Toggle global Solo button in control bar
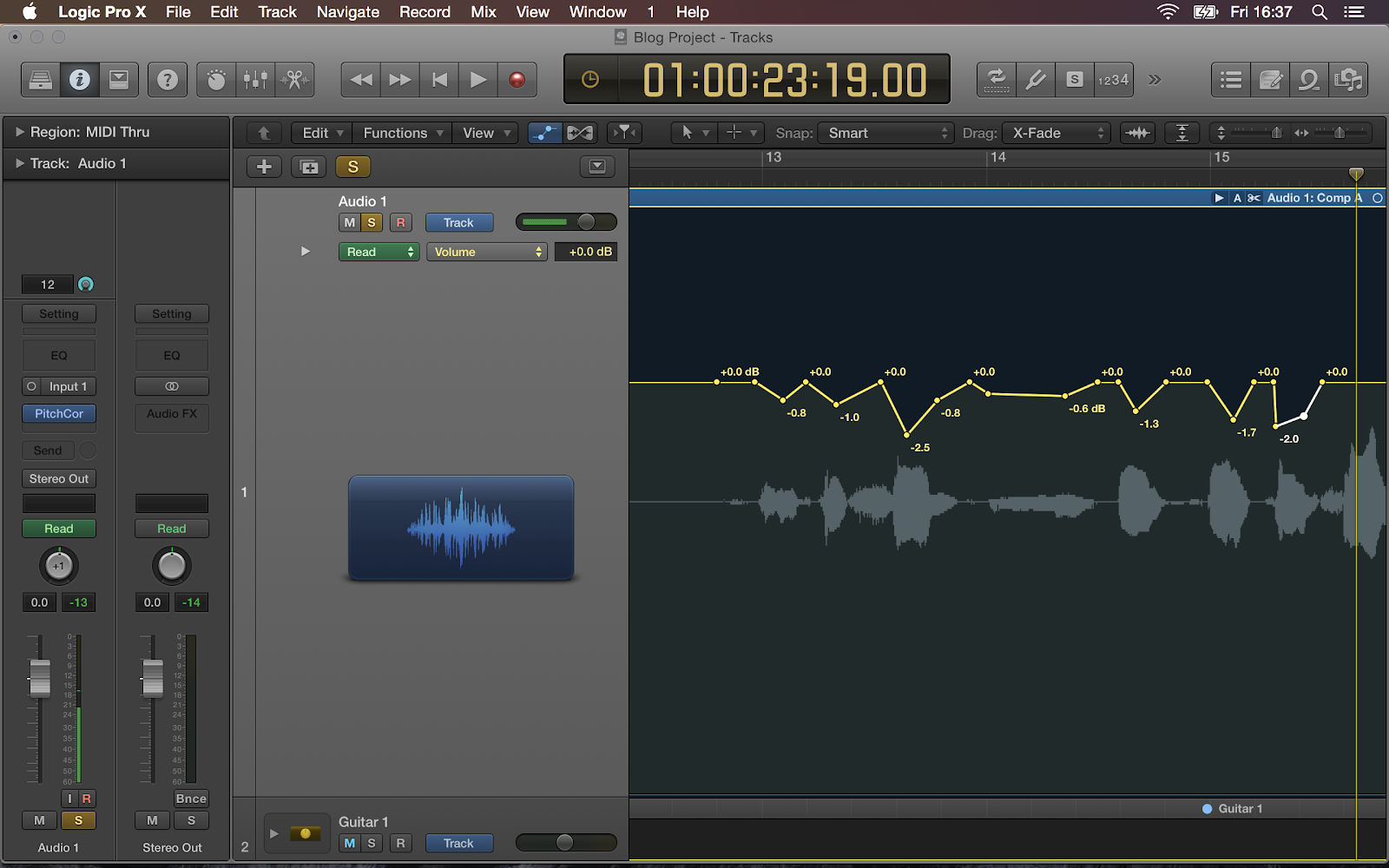Image resolution: width=1389 pixels, height=868 pixels. [x=1075, y=80]
